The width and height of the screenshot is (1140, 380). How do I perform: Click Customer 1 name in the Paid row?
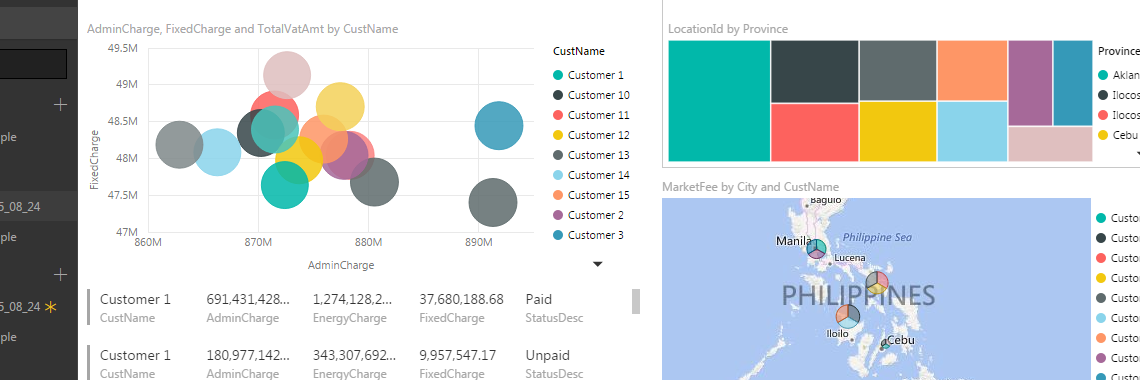(x=135, y=299)
